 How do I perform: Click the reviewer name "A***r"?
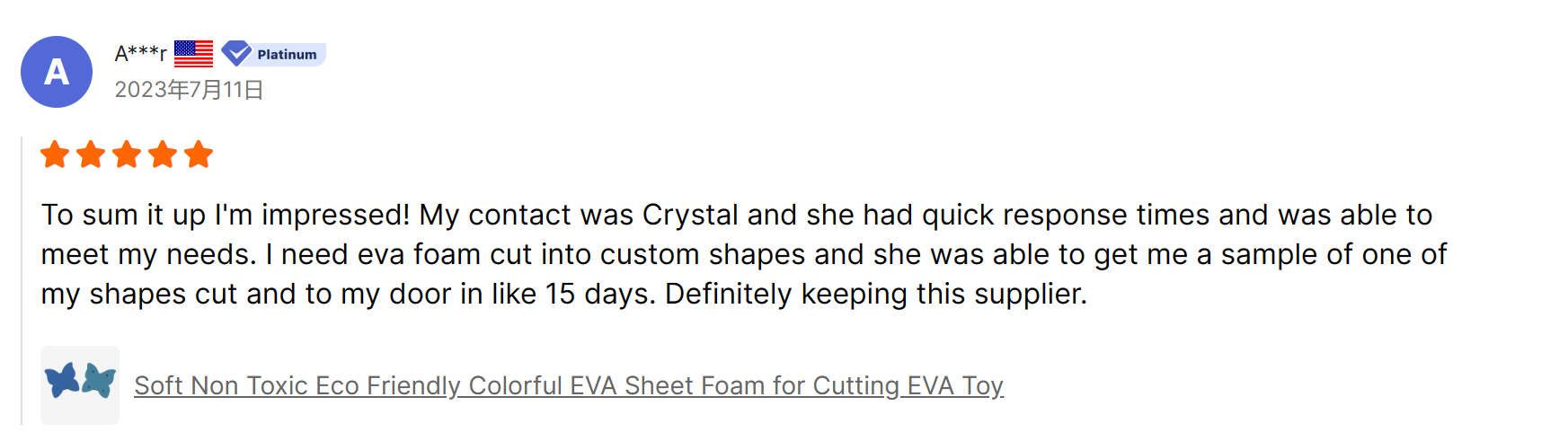coord(140,54)
